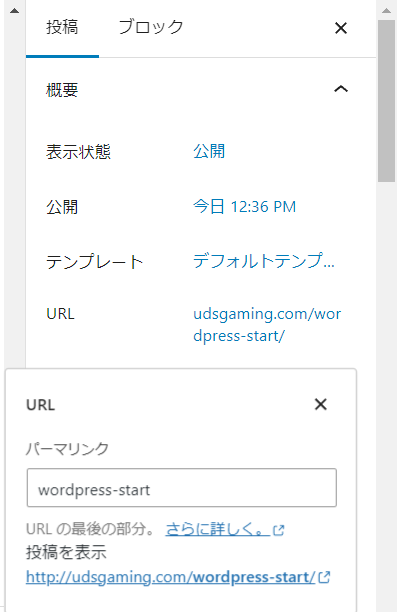Screen dimensions: 397x612
Task: Collapse the 概要 panel chevron
Action: pos(341,89)
